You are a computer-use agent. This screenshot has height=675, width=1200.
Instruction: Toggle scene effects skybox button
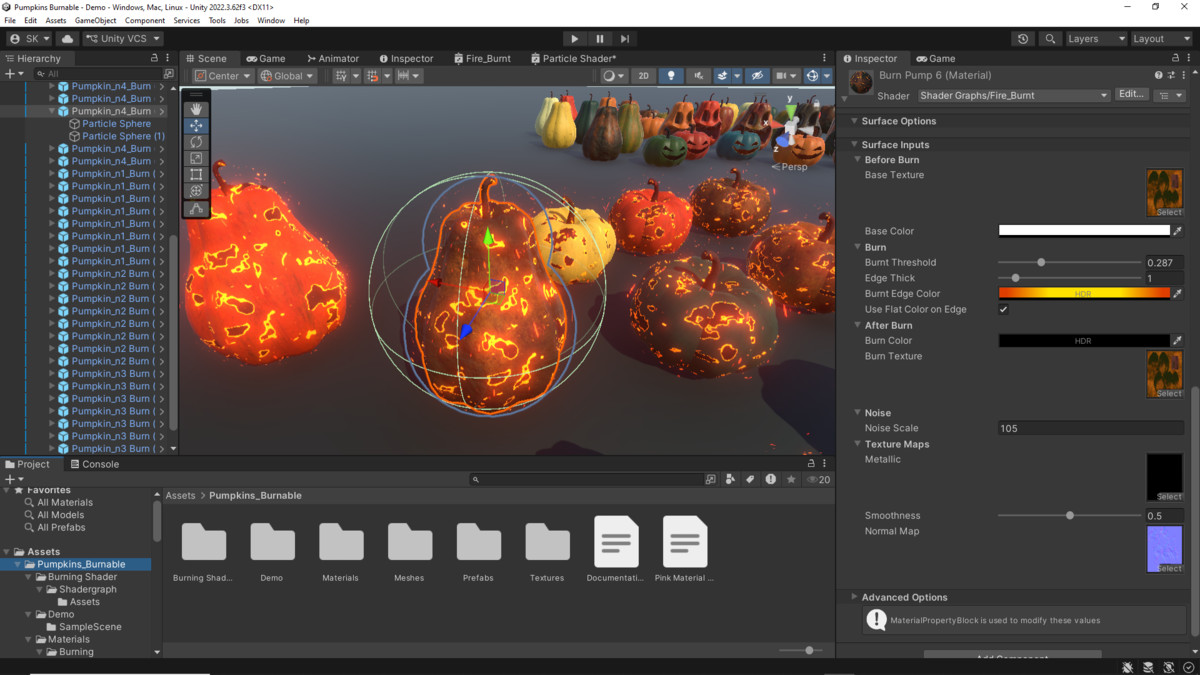(x=722, y=76)
